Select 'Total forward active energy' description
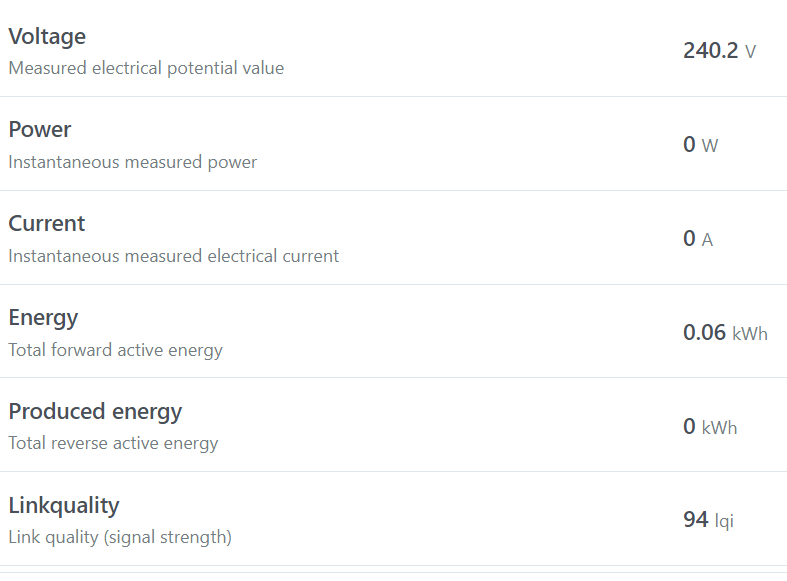This screenshot has height=581, width=787. point(116,350)
